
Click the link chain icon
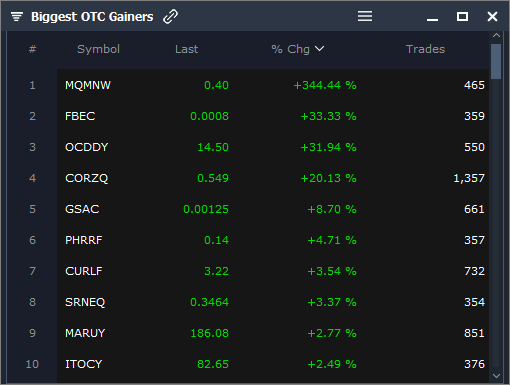[170, 16]
